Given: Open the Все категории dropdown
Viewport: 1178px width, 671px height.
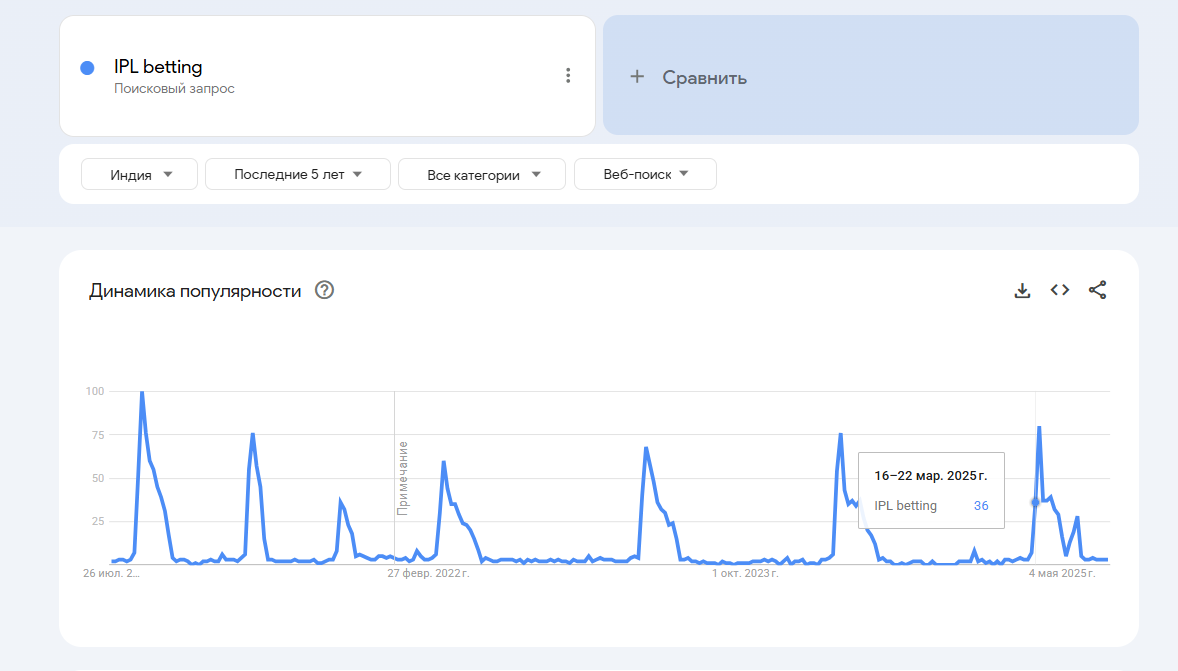Looking at the screenshot, I should point(482,174).
